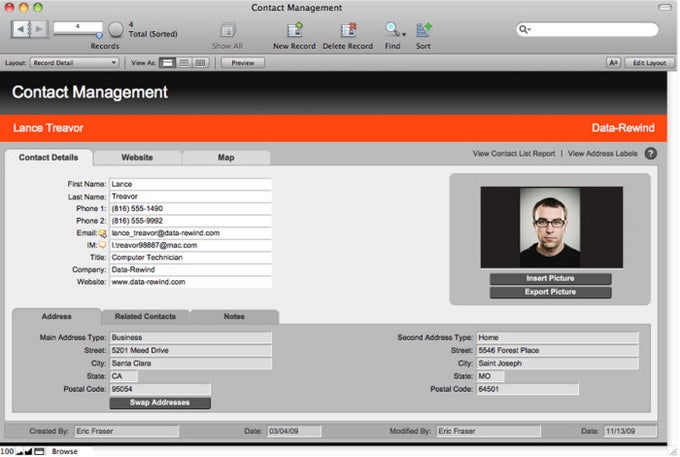680x457 pixels.
Task: Switch to Form view in View As
Action: click(x=168, y=63)
